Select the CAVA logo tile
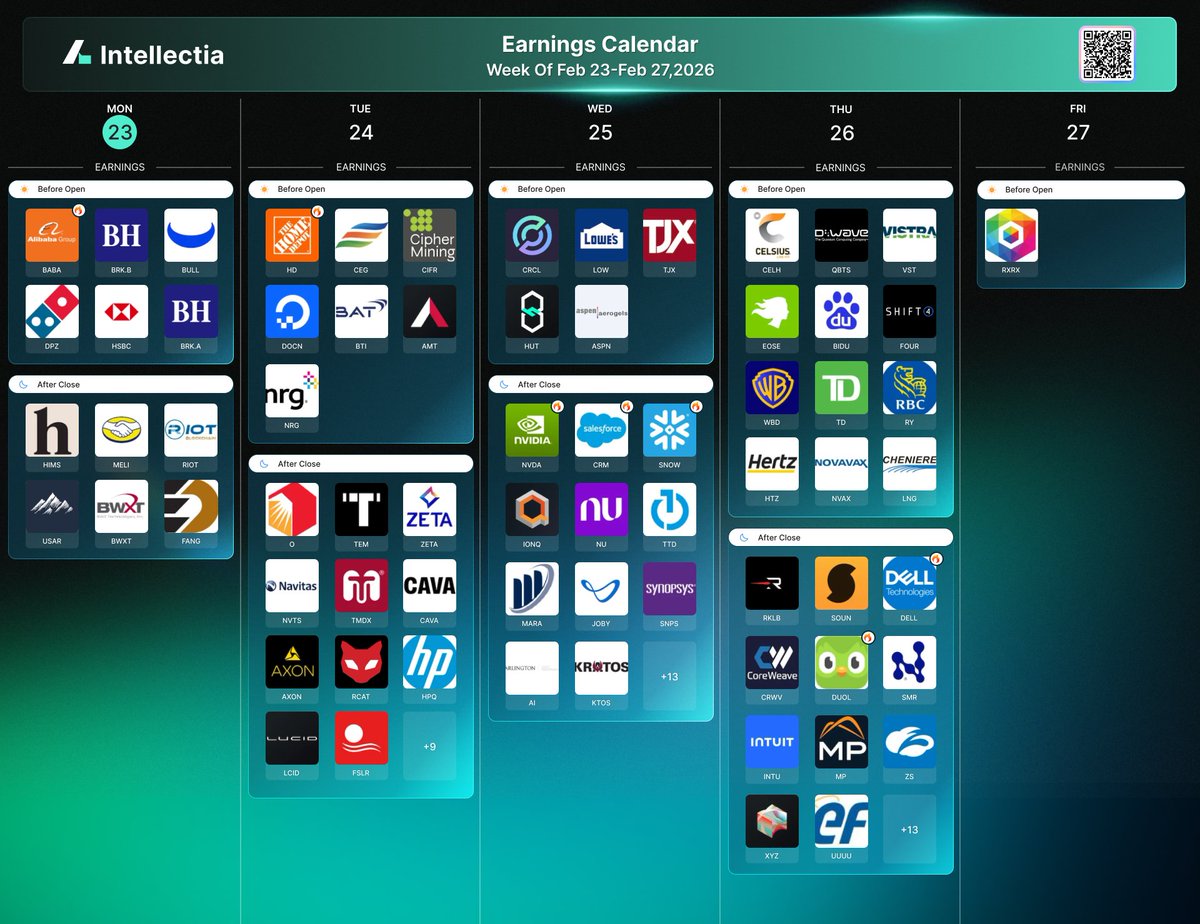Viewport: 1200px width, 924px height. [430, 586]
